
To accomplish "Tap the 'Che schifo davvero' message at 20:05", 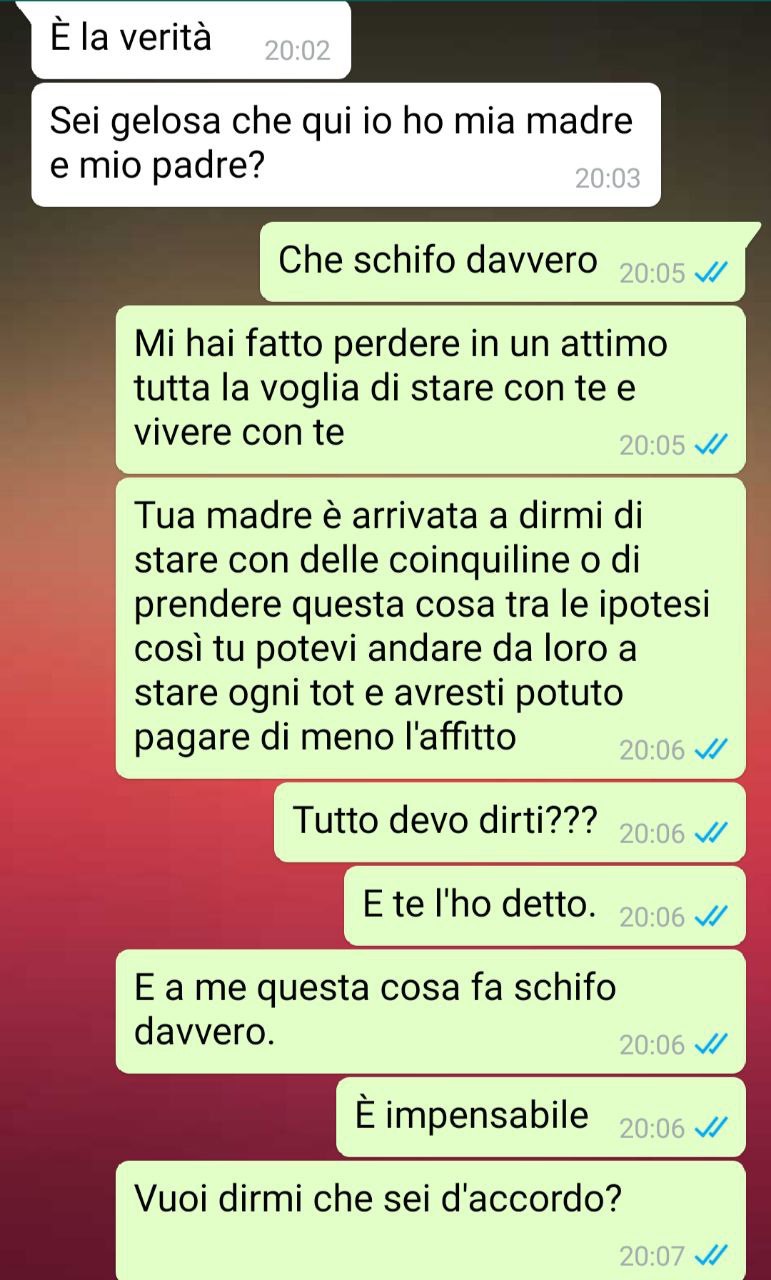I will point(503,261).
